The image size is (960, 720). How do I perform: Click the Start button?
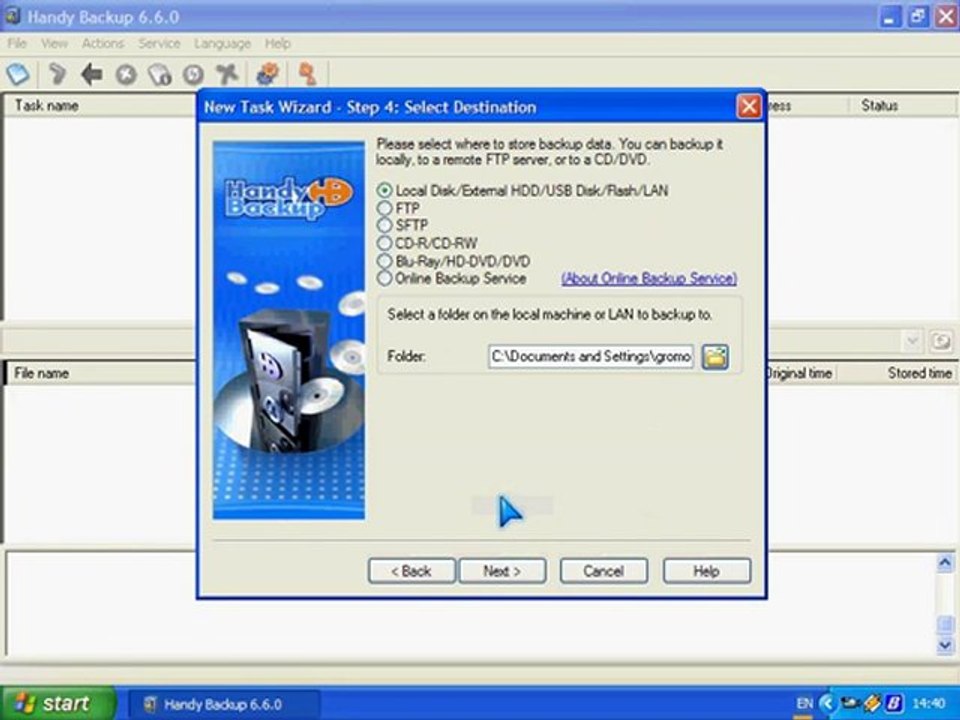pos(59,703)
